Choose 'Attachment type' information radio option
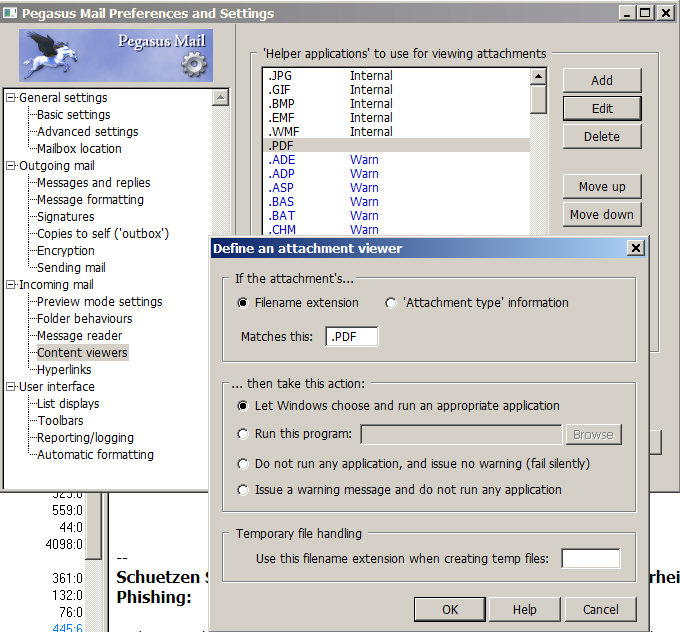 coord(391,303)
